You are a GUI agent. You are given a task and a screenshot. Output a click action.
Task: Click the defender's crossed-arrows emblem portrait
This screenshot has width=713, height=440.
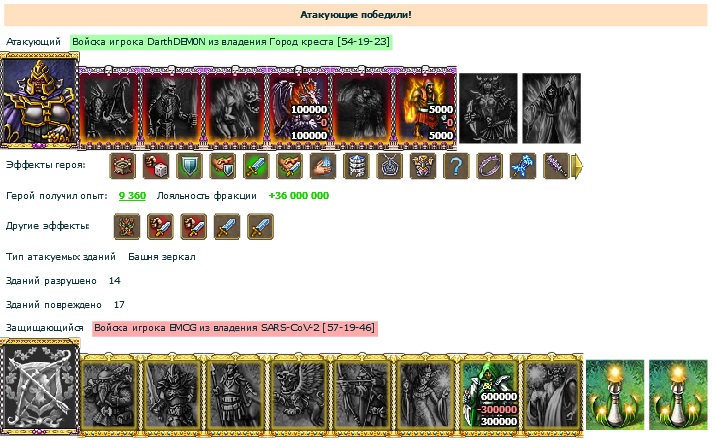coord(40,386)
